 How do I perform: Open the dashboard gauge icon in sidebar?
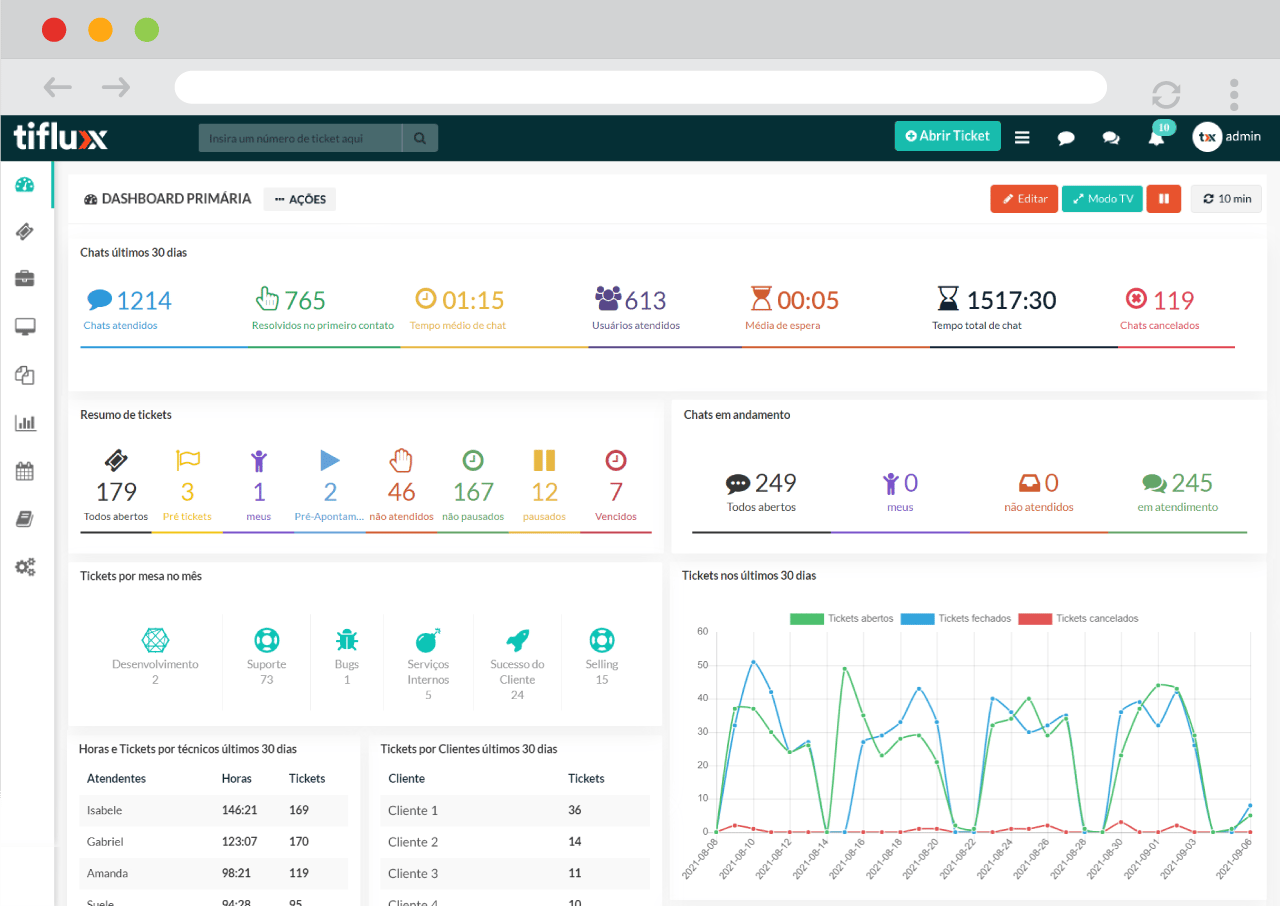[x=25, y=185]
